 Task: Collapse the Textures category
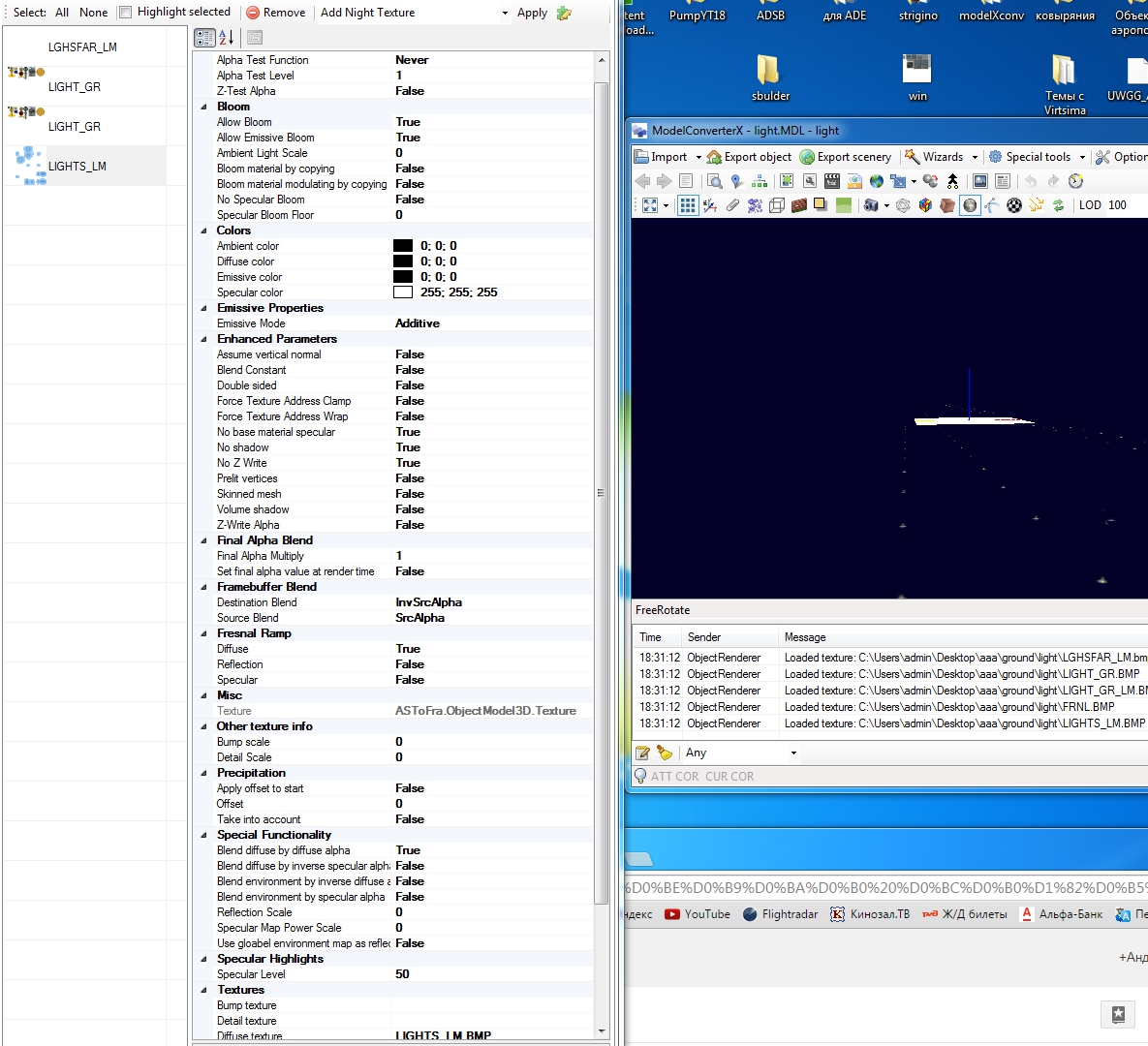coord(204,991)
